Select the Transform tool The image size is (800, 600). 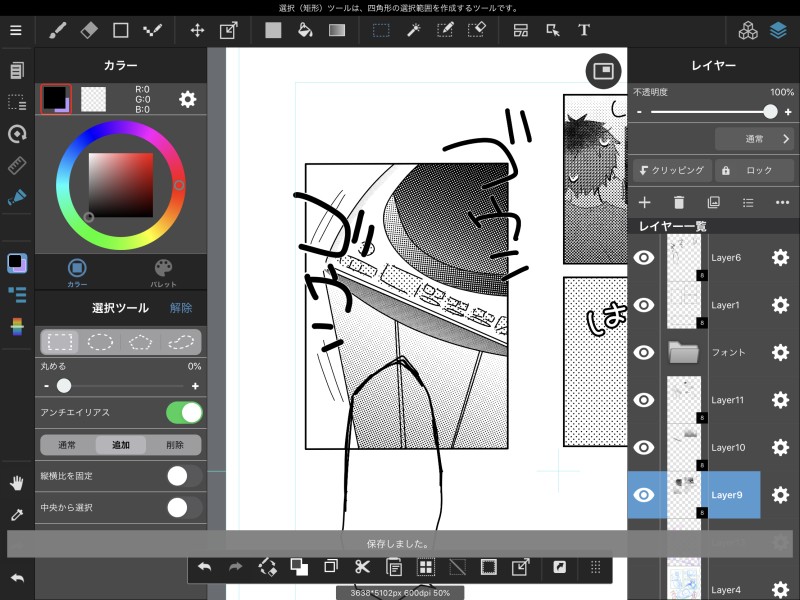click(x=229, y=31)
